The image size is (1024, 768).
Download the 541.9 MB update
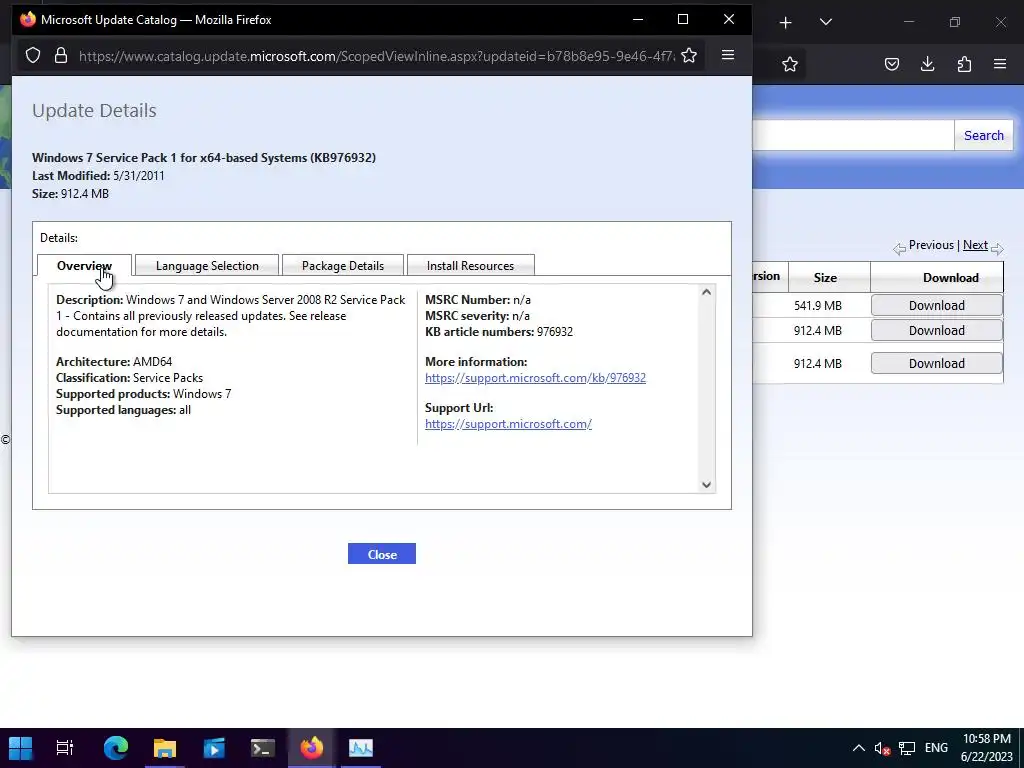[936, 306]
